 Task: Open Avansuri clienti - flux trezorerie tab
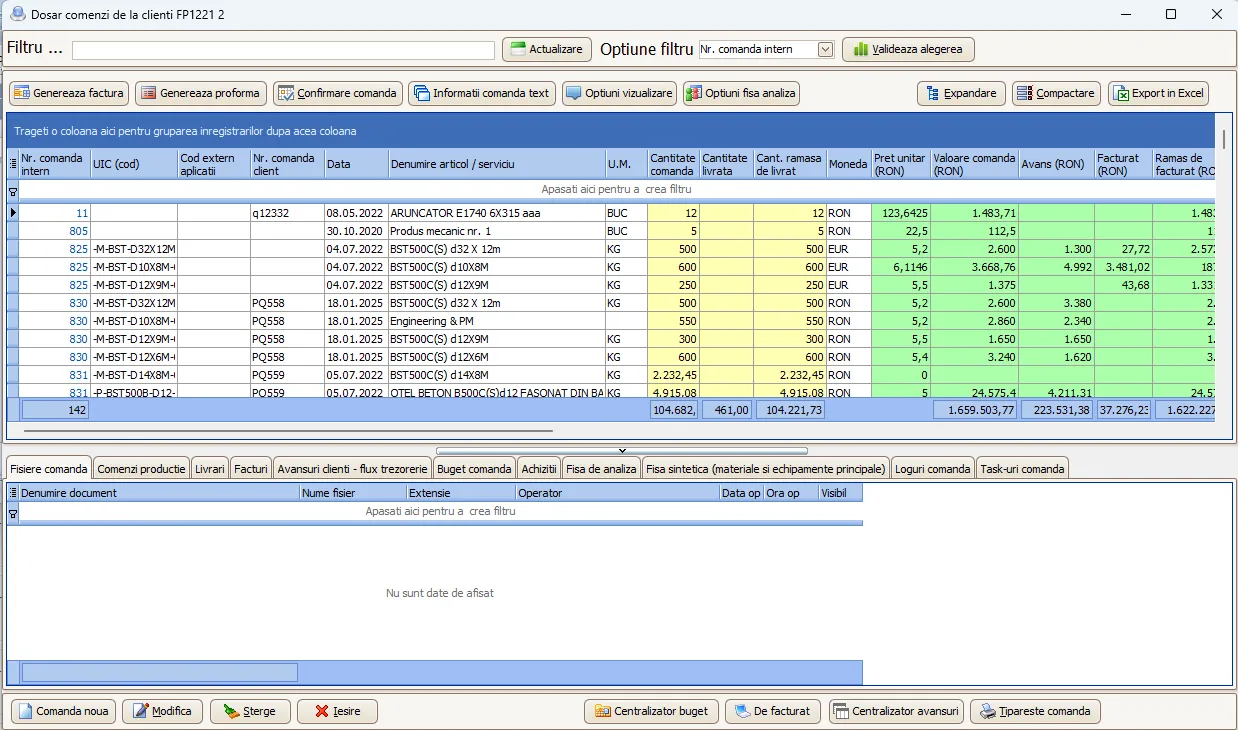click(353, 468)
